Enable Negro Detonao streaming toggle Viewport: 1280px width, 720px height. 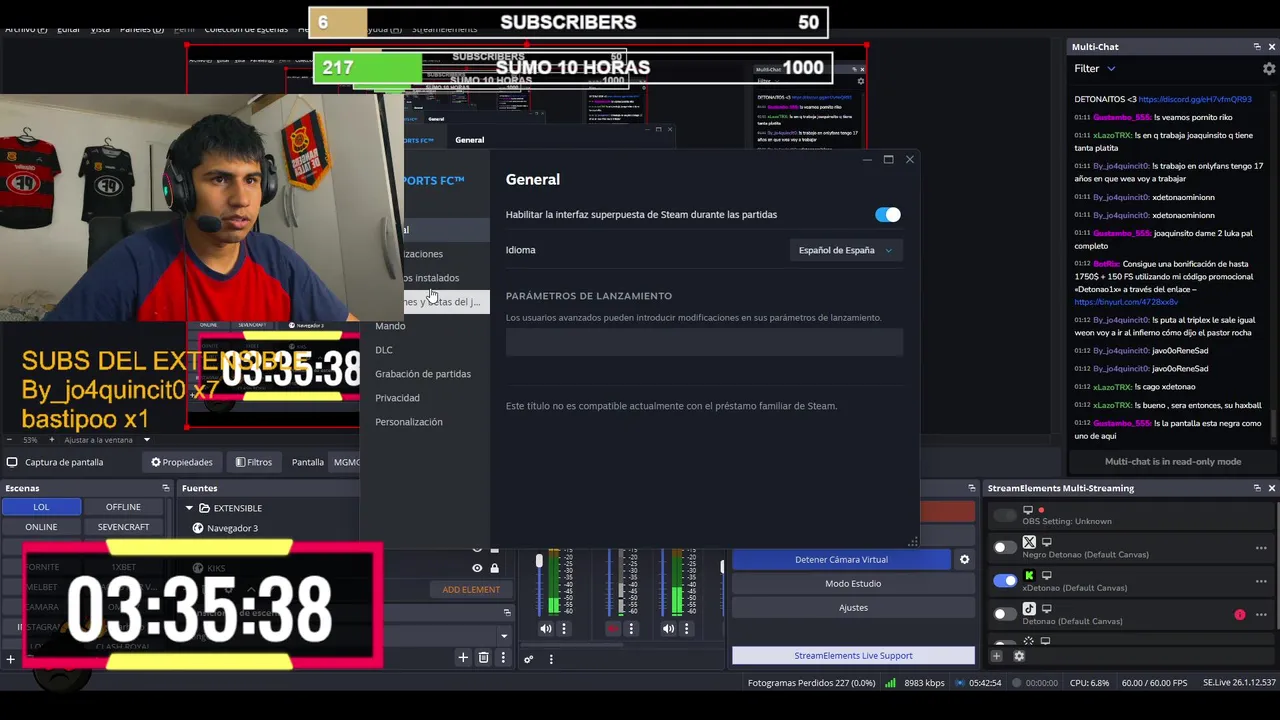[x=1005, y=548]
